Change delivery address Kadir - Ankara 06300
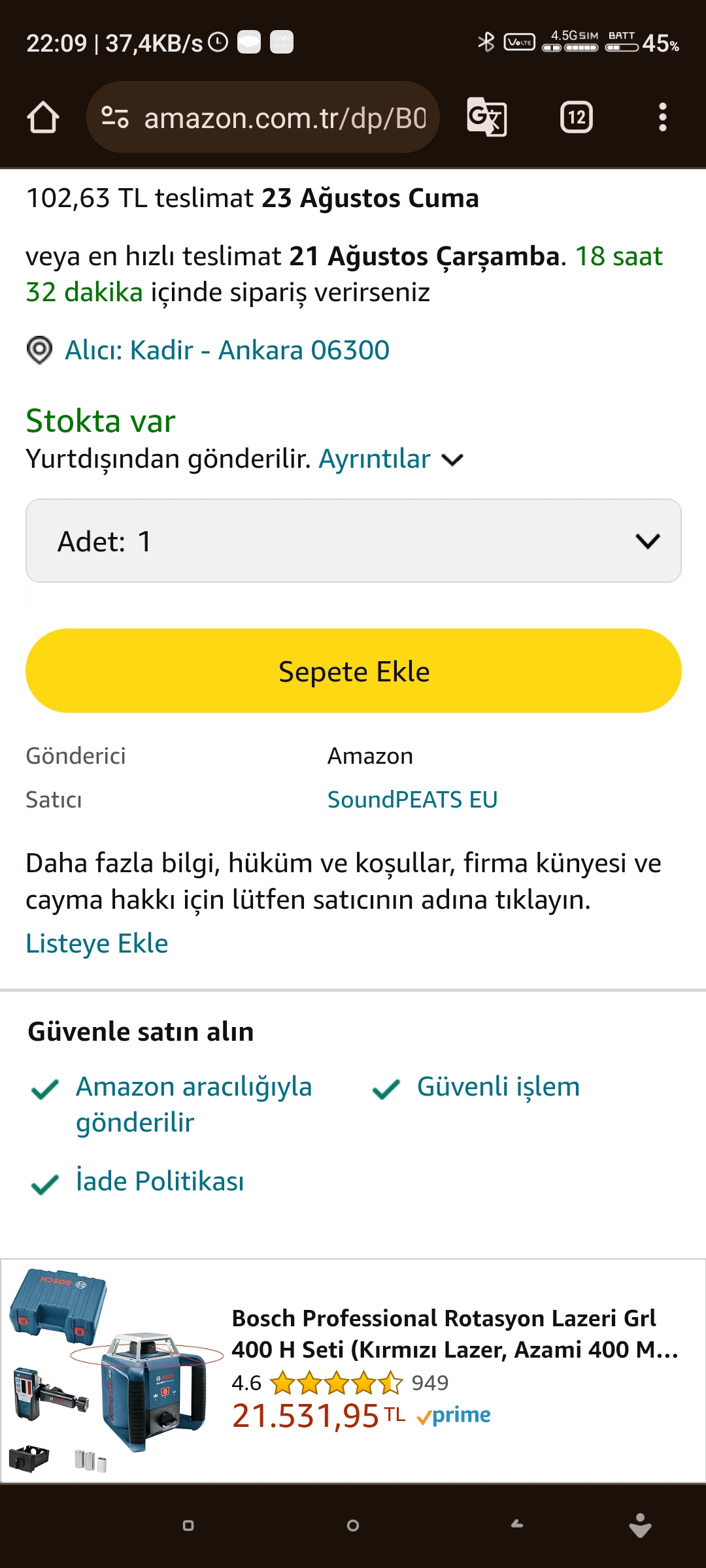This screenshot has width=706, height=1568. tap(227, 350)
